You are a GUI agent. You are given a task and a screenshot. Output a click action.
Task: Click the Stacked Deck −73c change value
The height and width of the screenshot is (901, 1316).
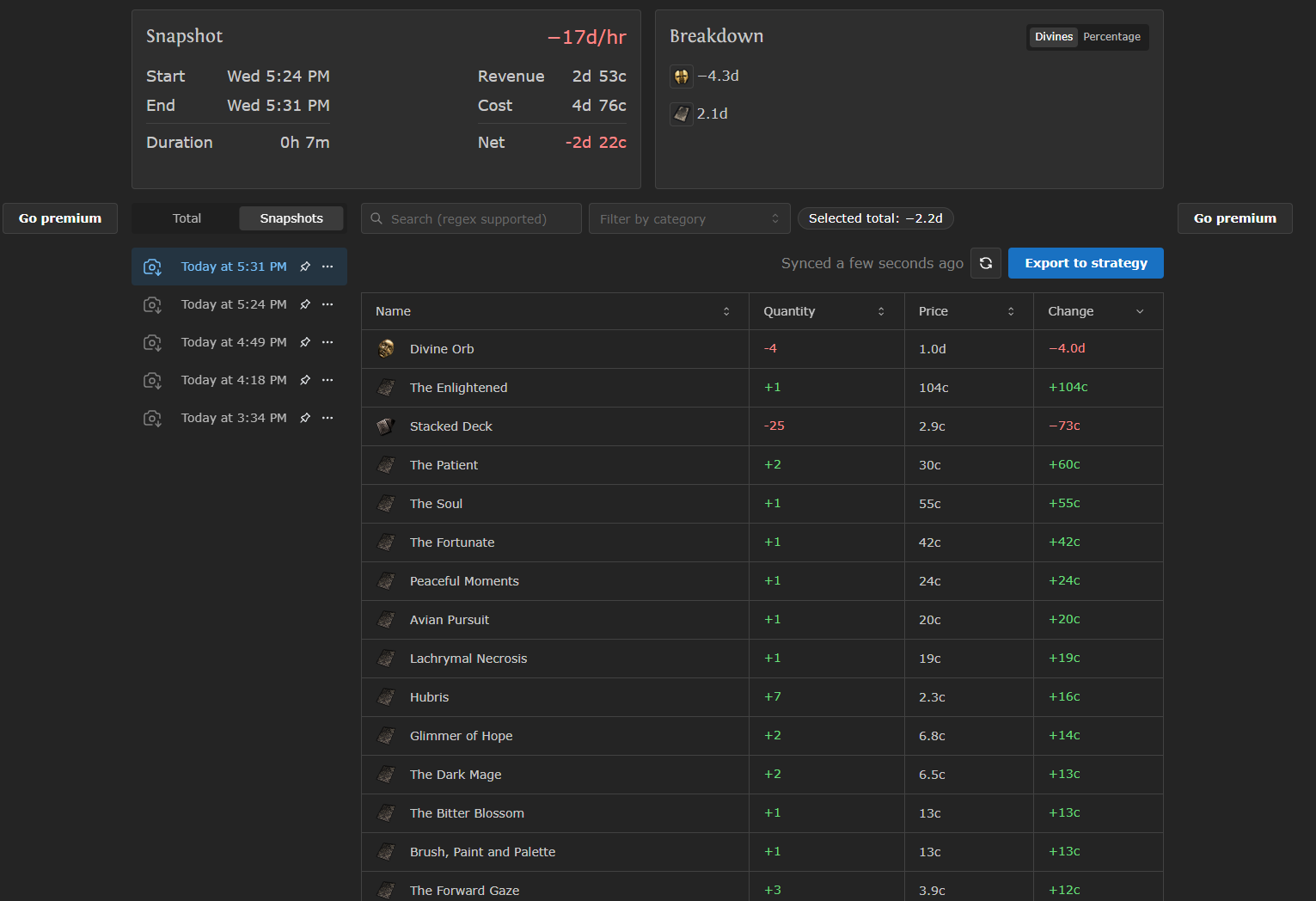click(x=1064, y=426)
